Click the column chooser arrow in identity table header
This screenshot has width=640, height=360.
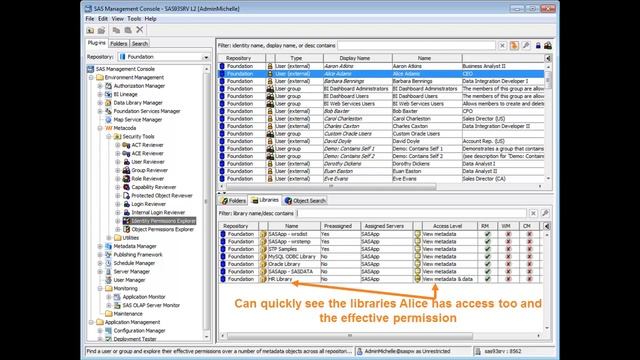pyautogui.click(x=548, y=58)
